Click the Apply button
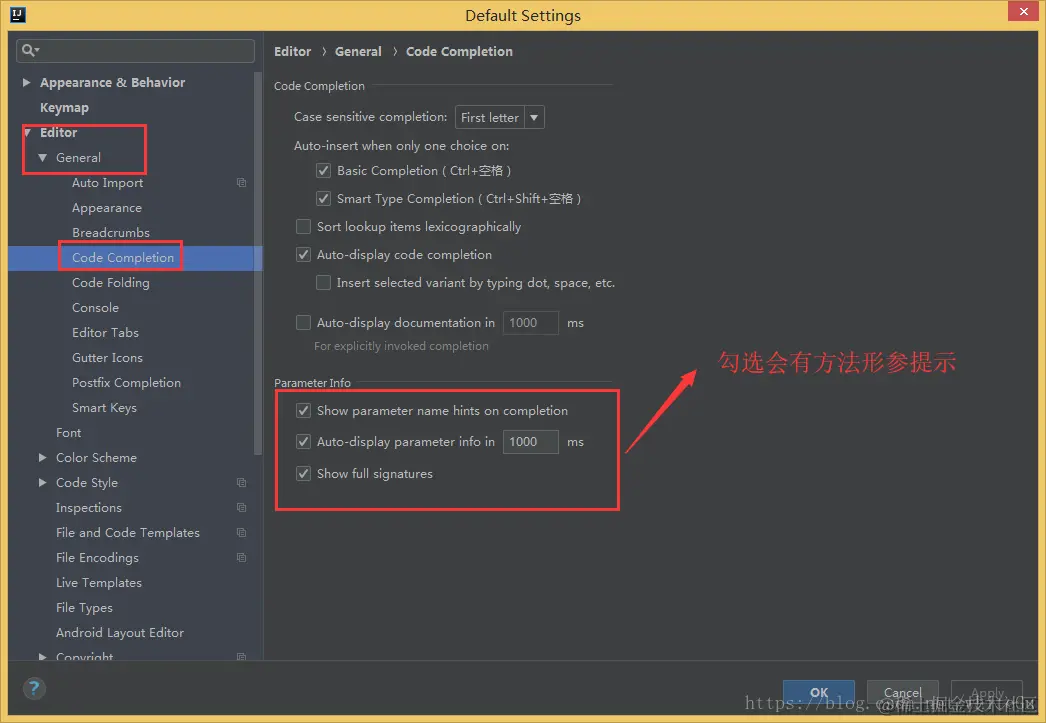The image size is (1046, 723). point(987,692)
